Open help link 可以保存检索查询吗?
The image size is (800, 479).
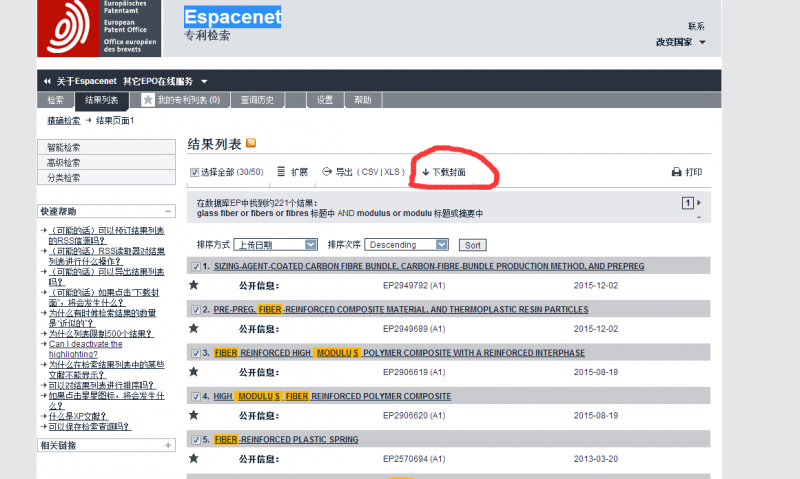coord(90,426)
